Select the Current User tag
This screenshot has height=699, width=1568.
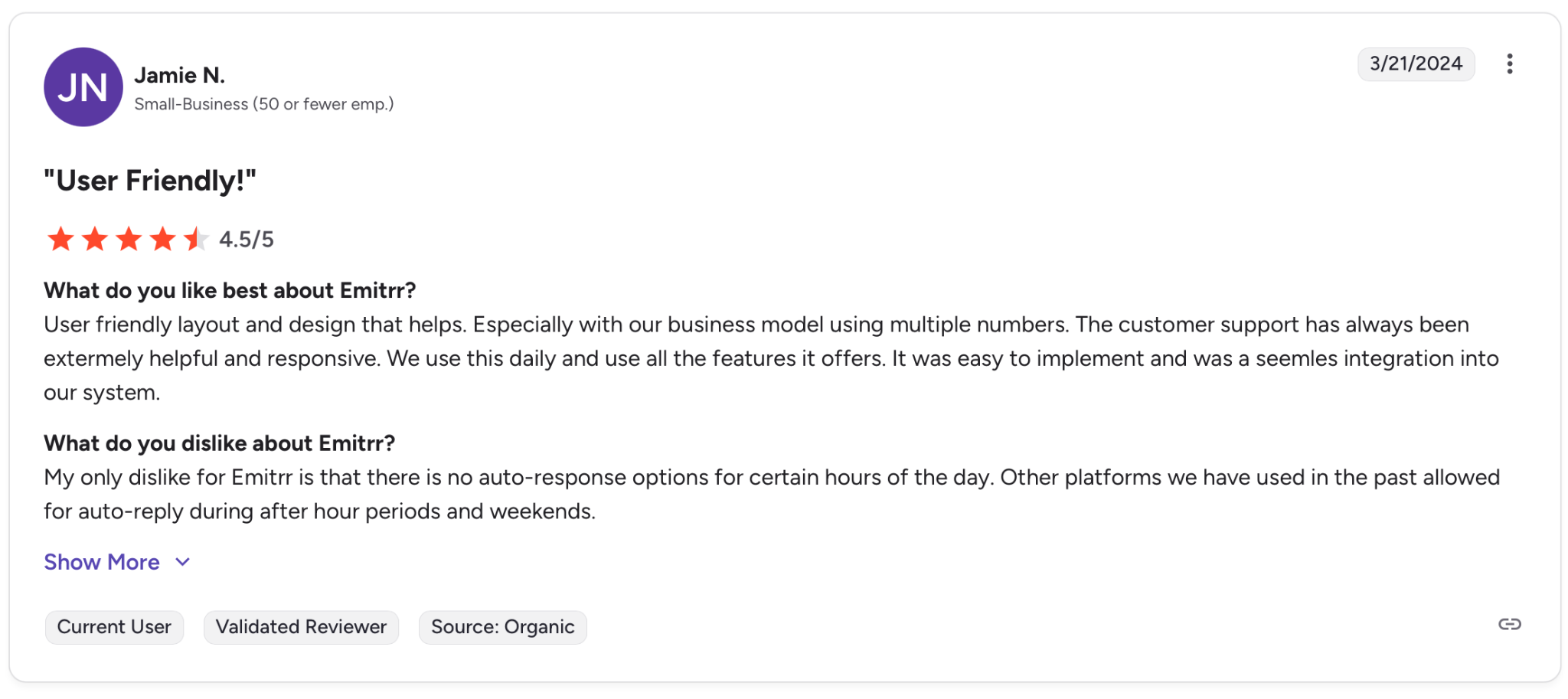114,627
